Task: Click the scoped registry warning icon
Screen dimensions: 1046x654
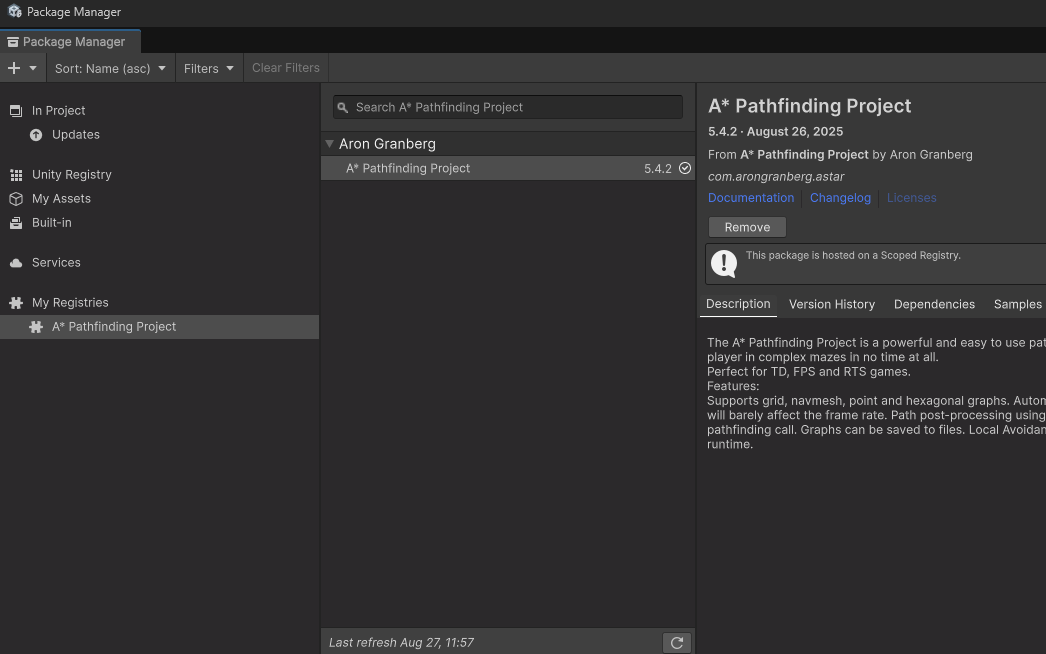Action: [723, 263]
